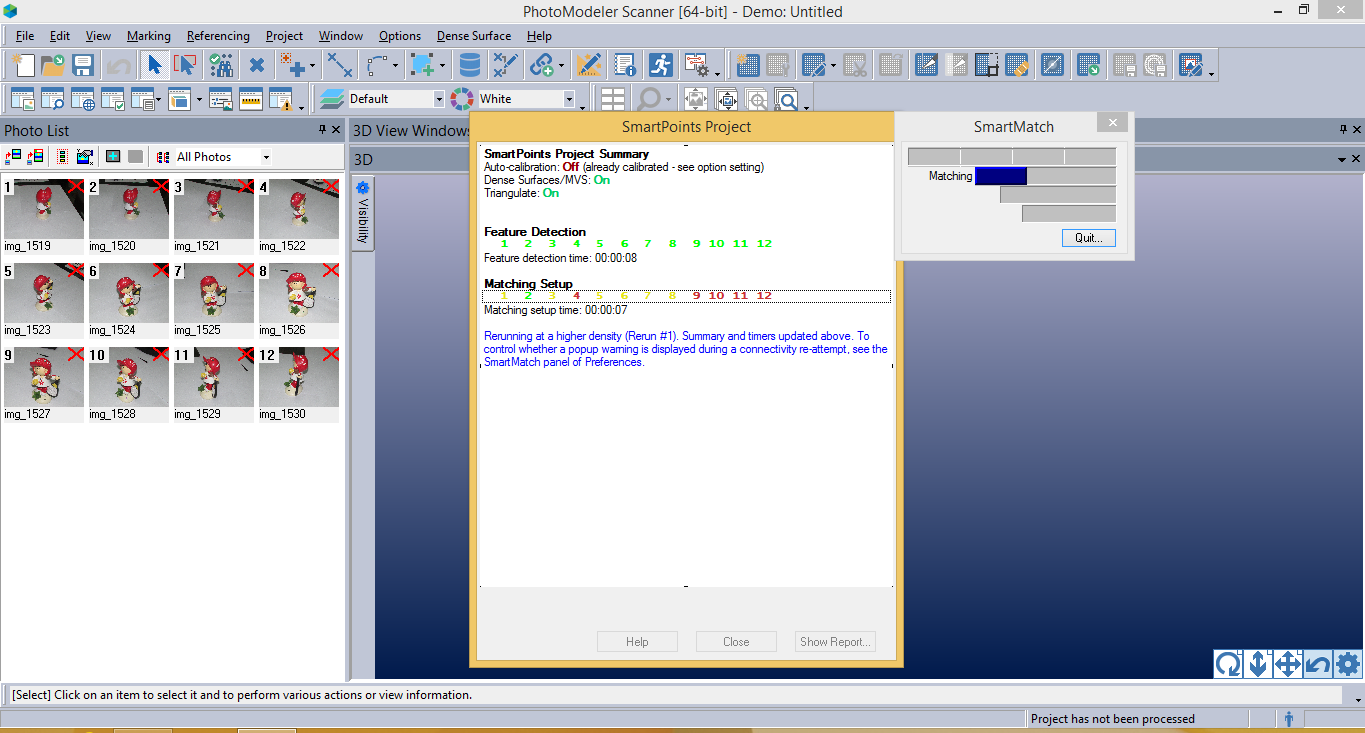Click the 3D view settings gear icon
The height and width of the screenshot is (733, 1365).
[1348, 664]
